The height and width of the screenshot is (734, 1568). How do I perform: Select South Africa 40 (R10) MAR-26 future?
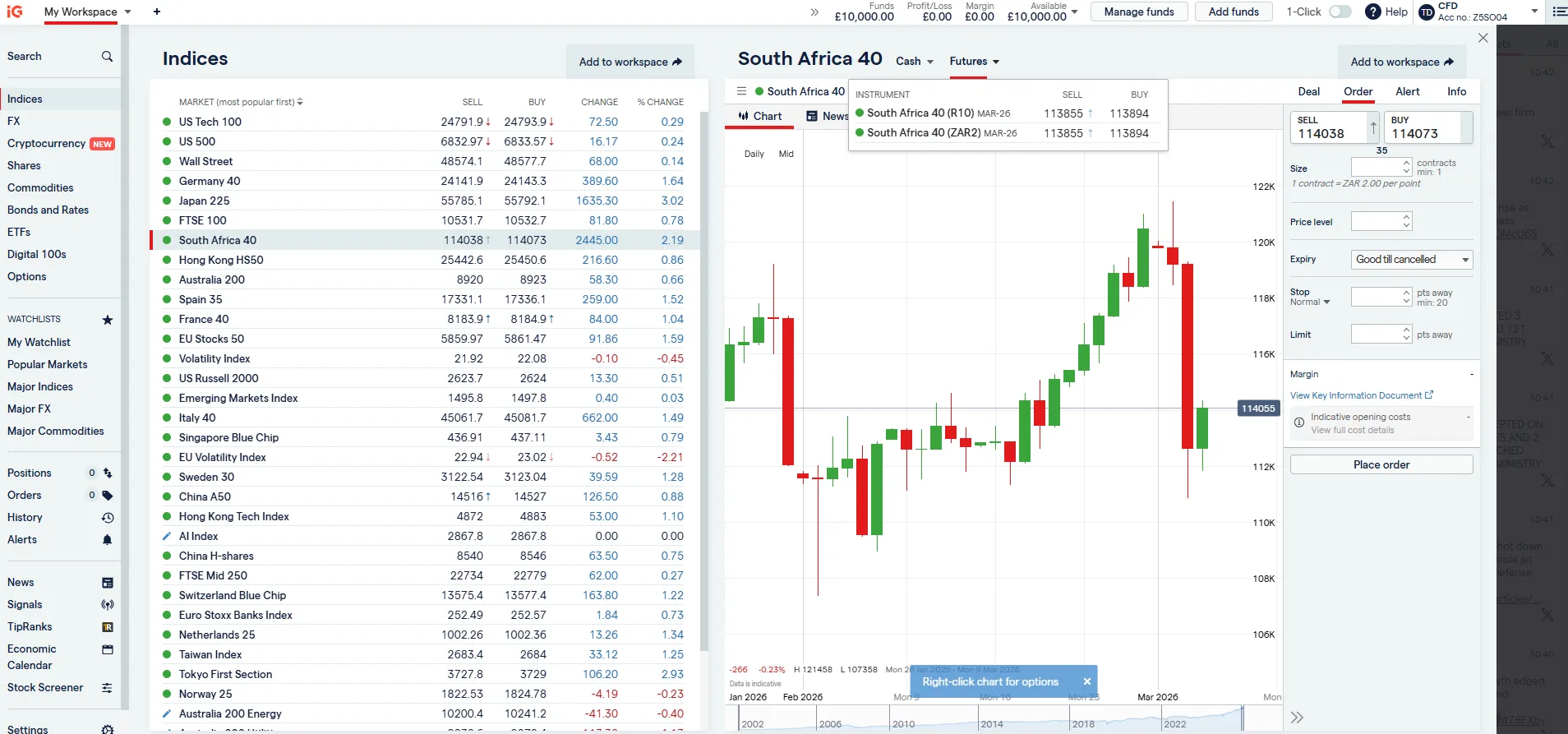(1008, 113)
